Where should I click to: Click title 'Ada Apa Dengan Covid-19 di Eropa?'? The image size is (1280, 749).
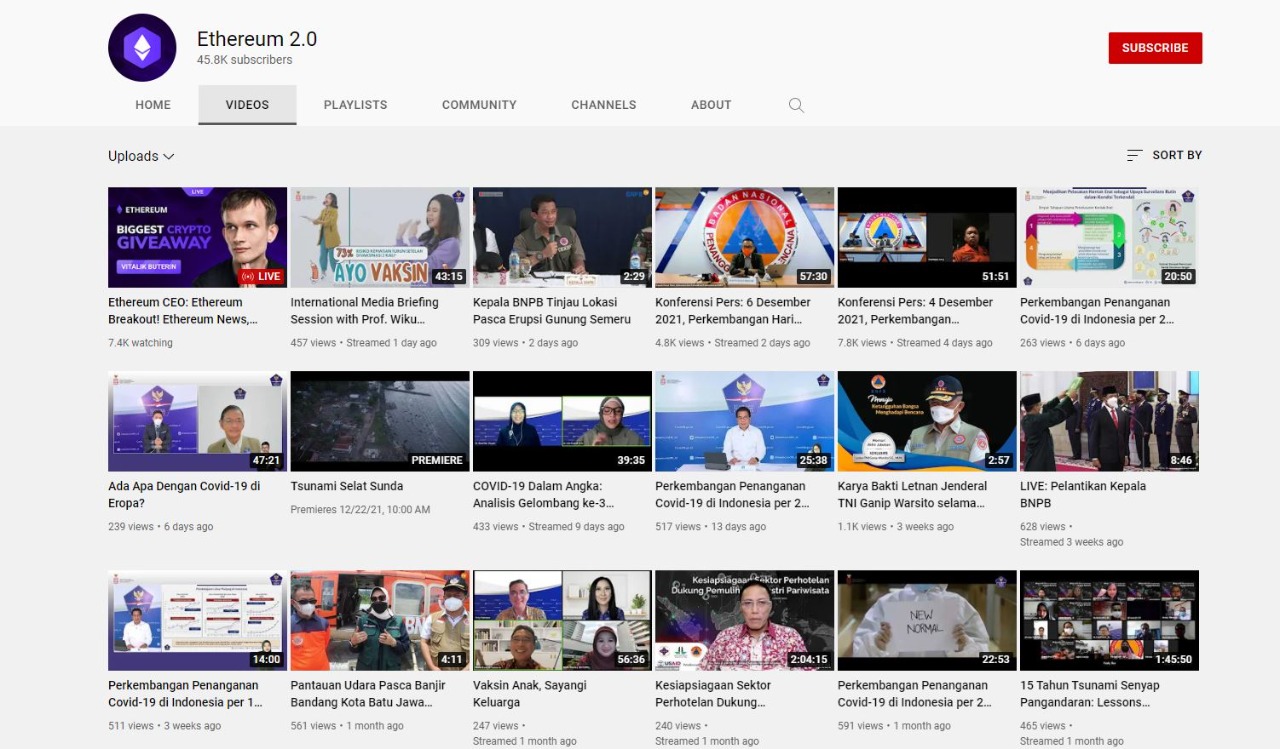point(184,494)
